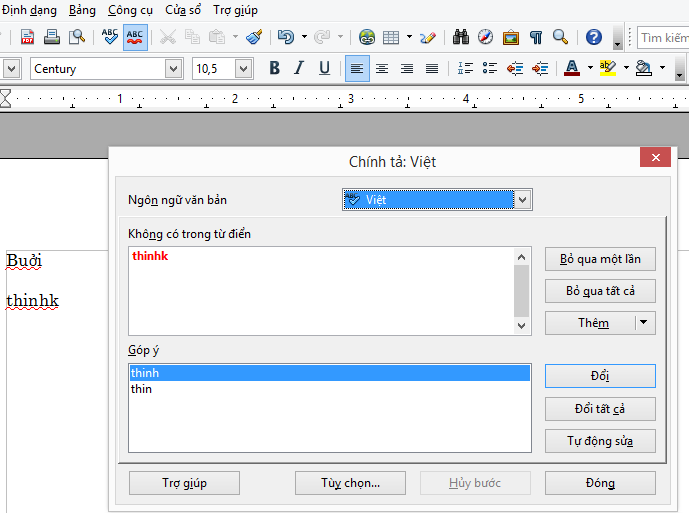Expand the Redo history dropdown

point(341,37)
